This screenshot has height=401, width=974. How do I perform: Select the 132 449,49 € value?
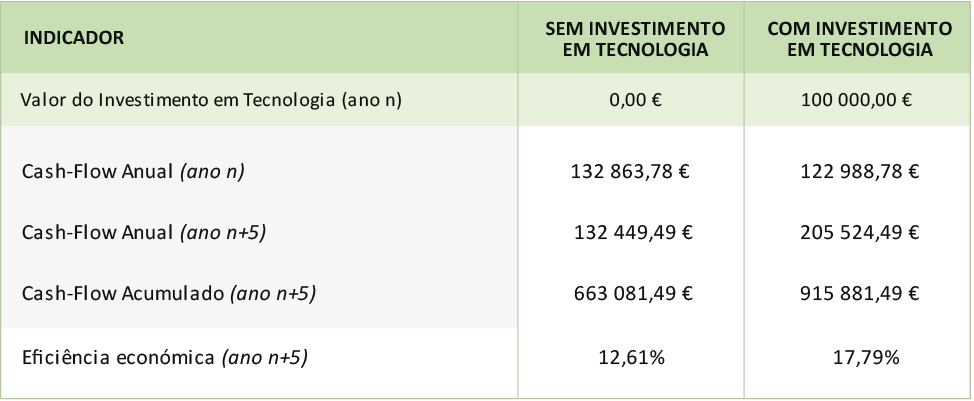pos(634,232)
